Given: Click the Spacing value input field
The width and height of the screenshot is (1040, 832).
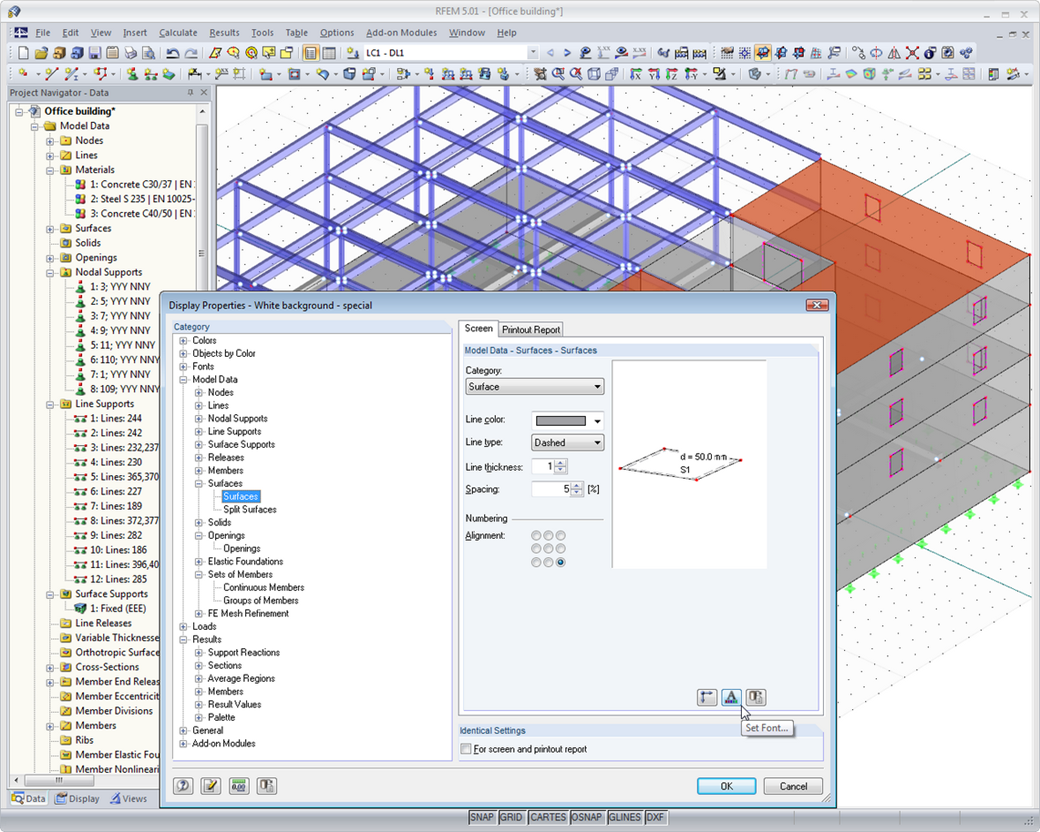Looking at the screenshot, I should 551,490.
